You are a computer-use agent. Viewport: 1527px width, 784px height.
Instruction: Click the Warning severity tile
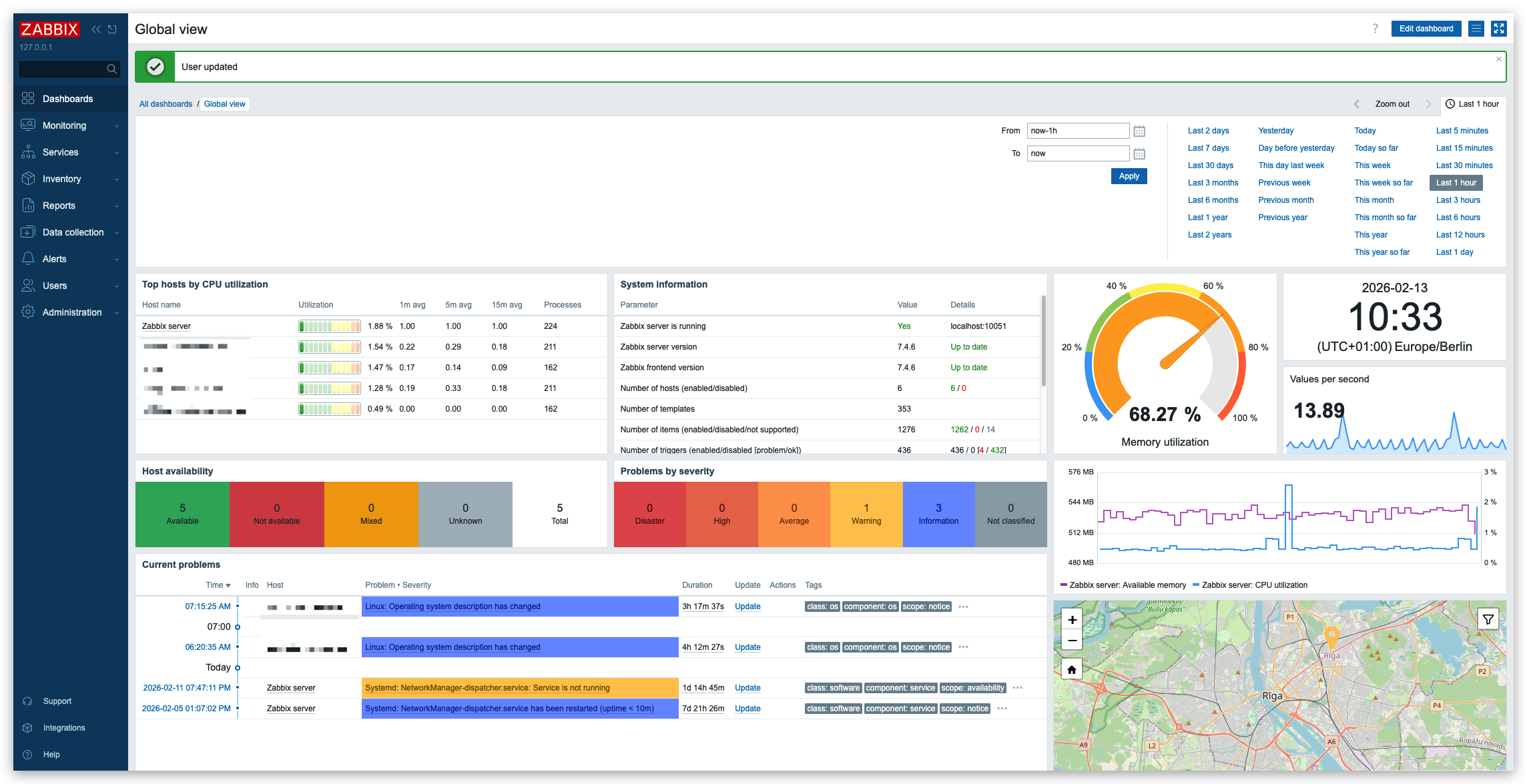[x=866, y=514]
